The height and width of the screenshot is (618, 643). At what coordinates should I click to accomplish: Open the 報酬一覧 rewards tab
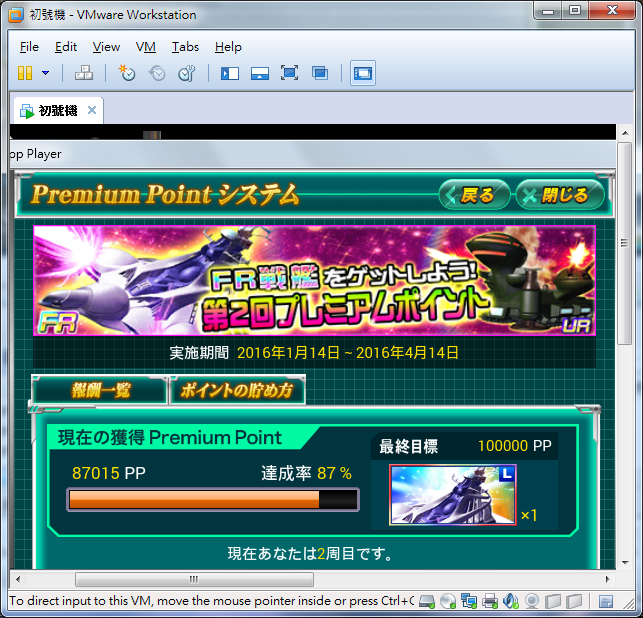click(100, 390)
